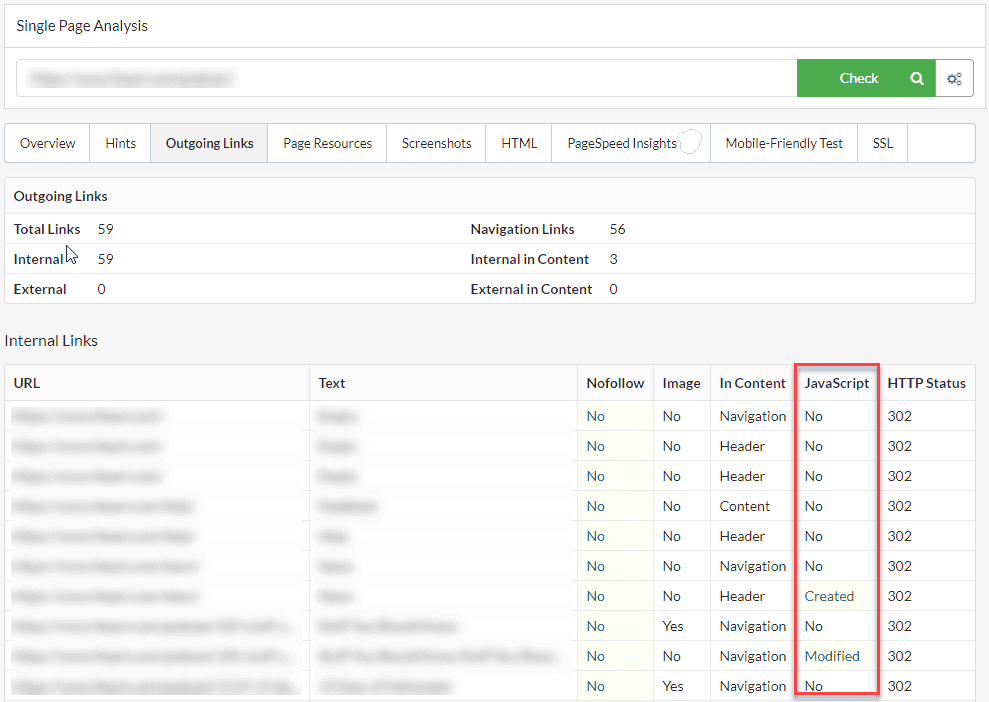Focus the blurred URL input field
The image size is (989, 702).
point(407,78)
